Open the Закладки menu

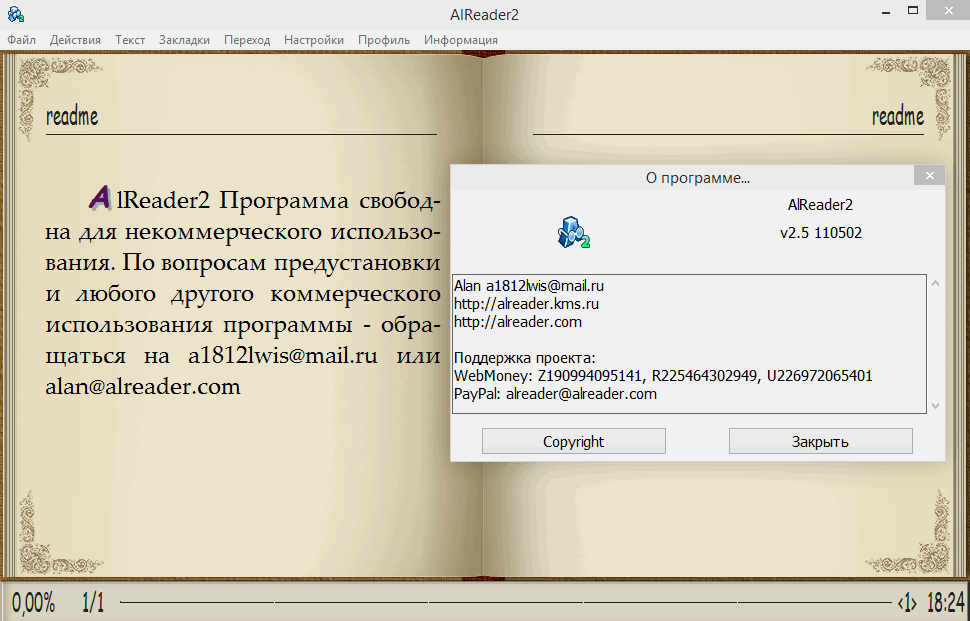click(184, 40)
